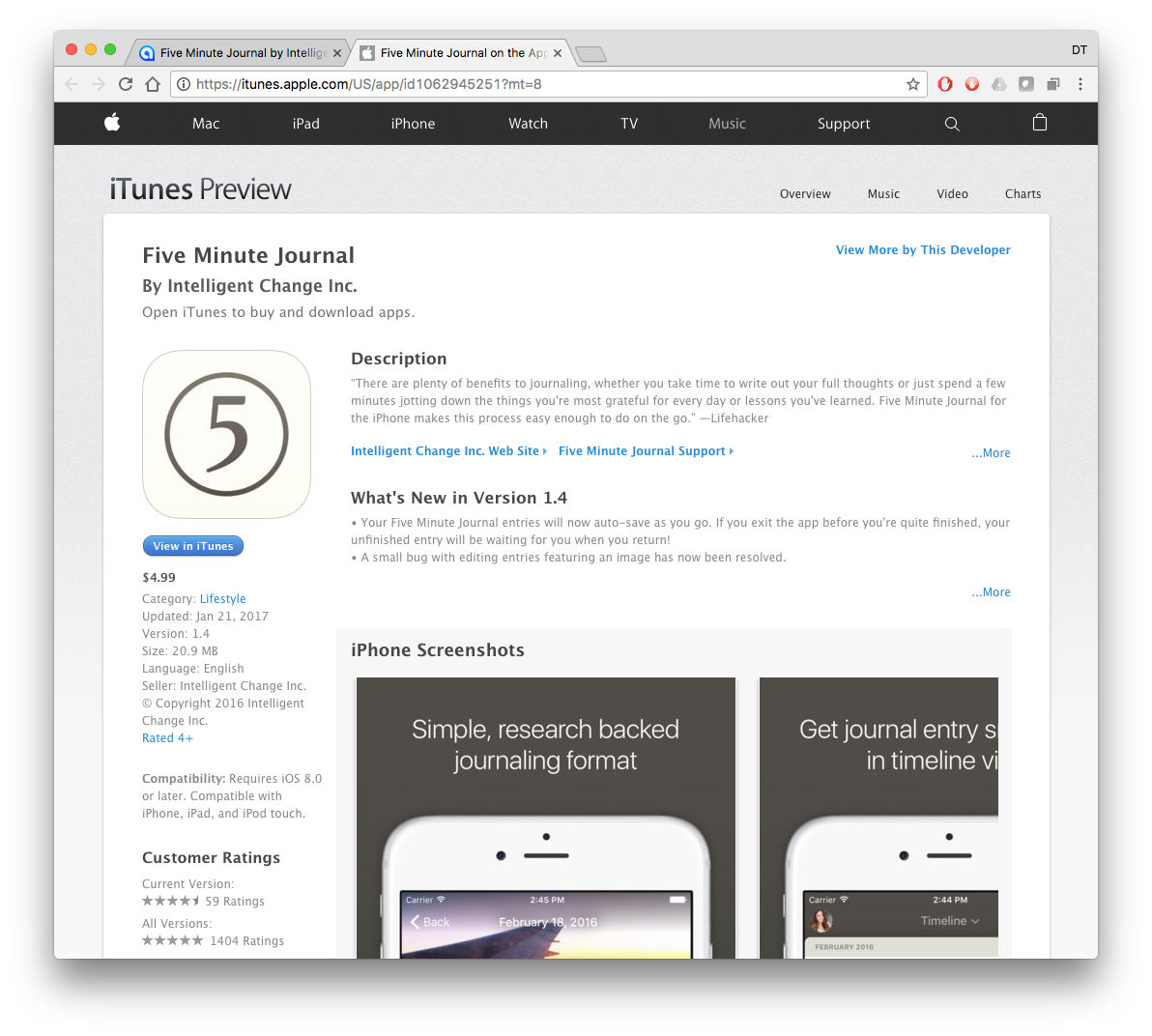
Task: Click the Seller: Intelligent Change Inc. text
Action: (224, 685)
